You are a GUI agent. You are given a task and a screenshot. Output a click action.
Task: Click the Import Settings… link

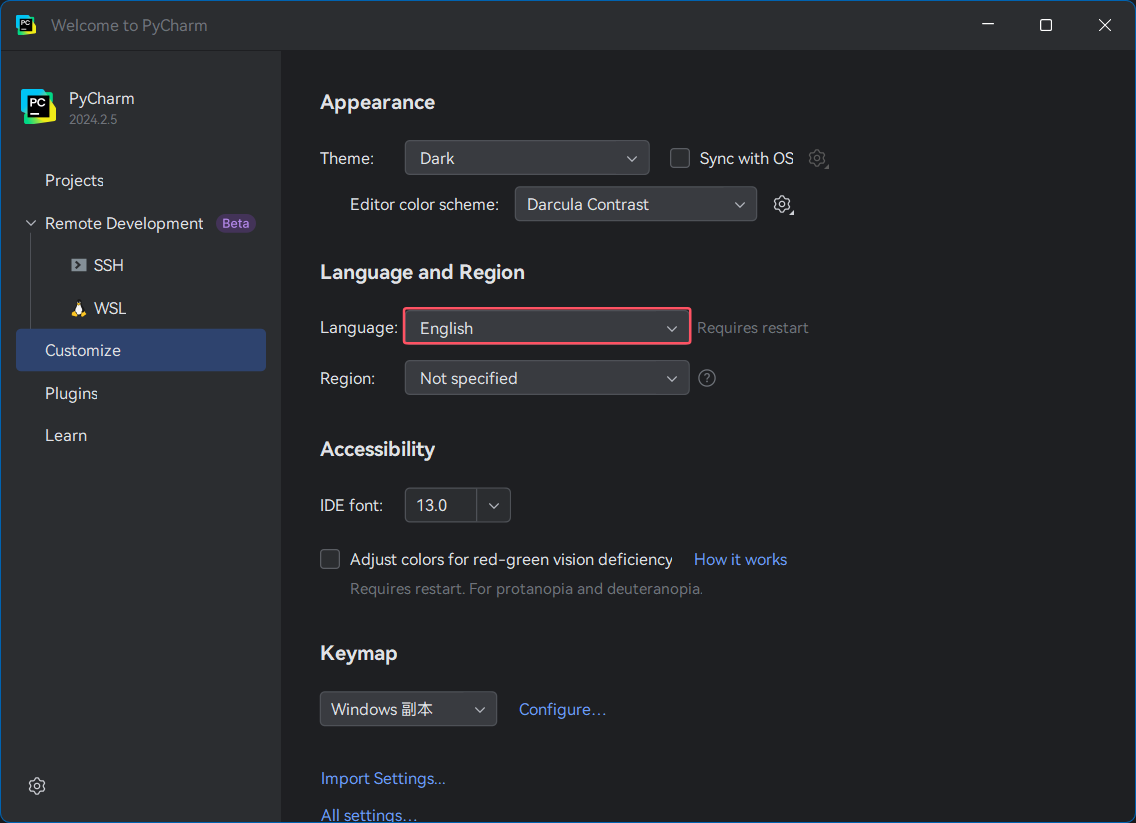(x=383, y=778)
